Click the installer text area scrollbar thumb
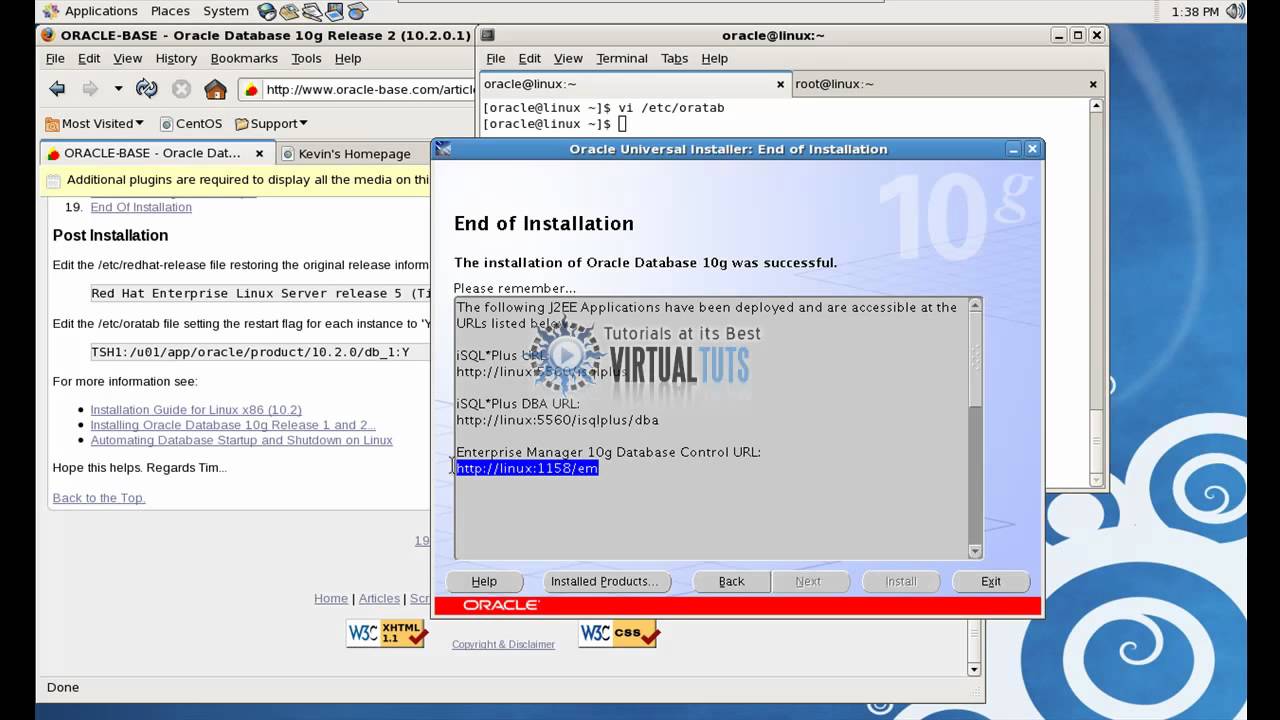 (x=975, y=359)
